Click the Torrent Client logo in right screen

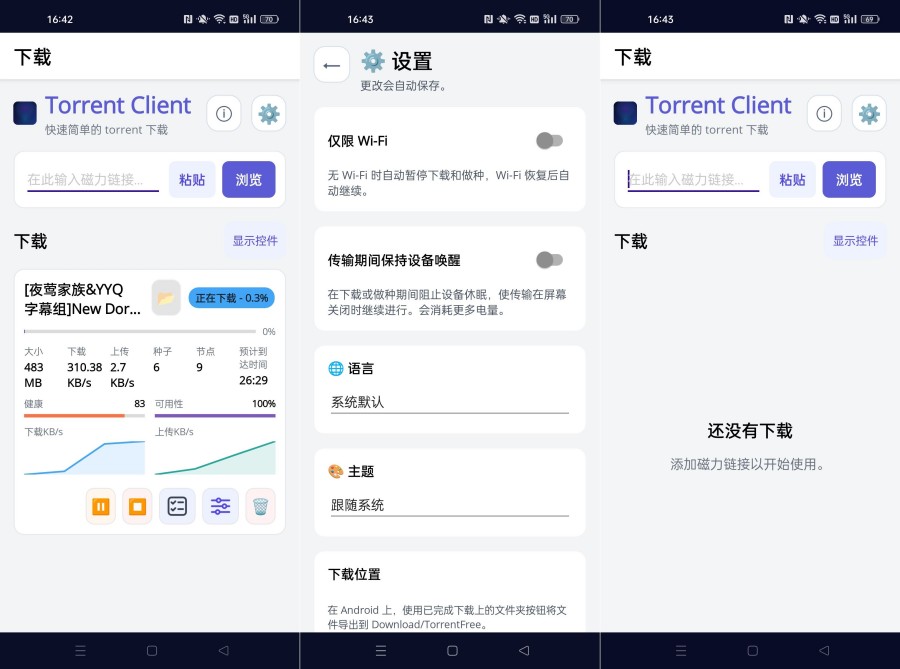click(626, 113)
